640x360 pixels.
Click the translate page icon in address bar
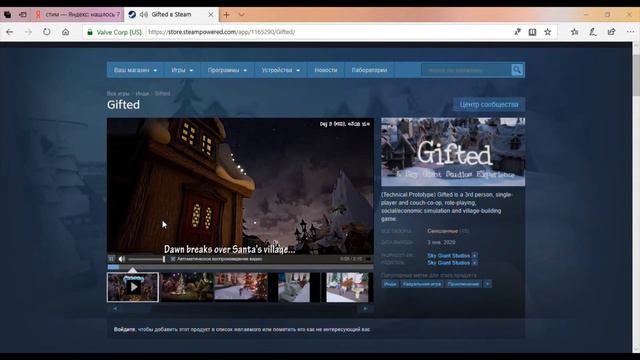click(x=517, y=32)
